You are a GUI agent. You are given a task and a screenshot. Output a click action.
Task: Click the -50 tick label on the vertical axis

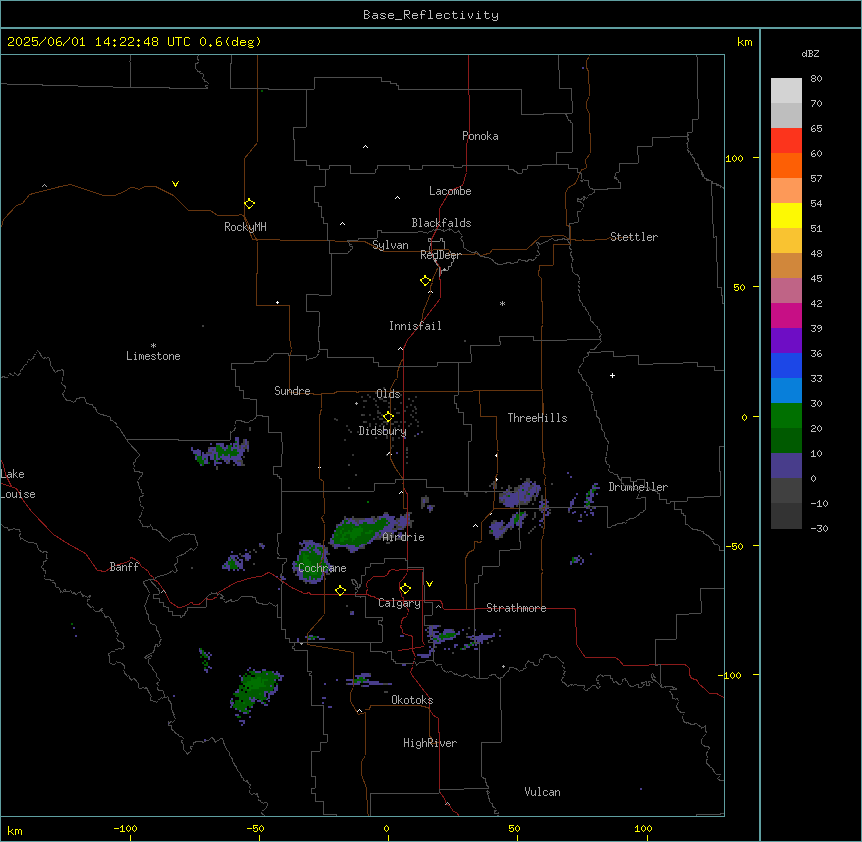coord(734,546)
